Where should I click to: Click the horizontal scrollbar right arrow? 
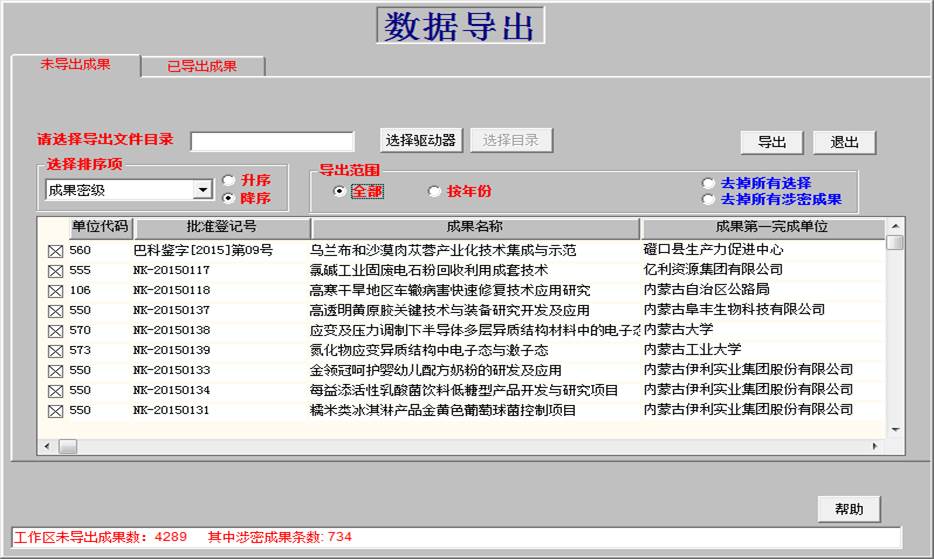click(x=874, y=446)
